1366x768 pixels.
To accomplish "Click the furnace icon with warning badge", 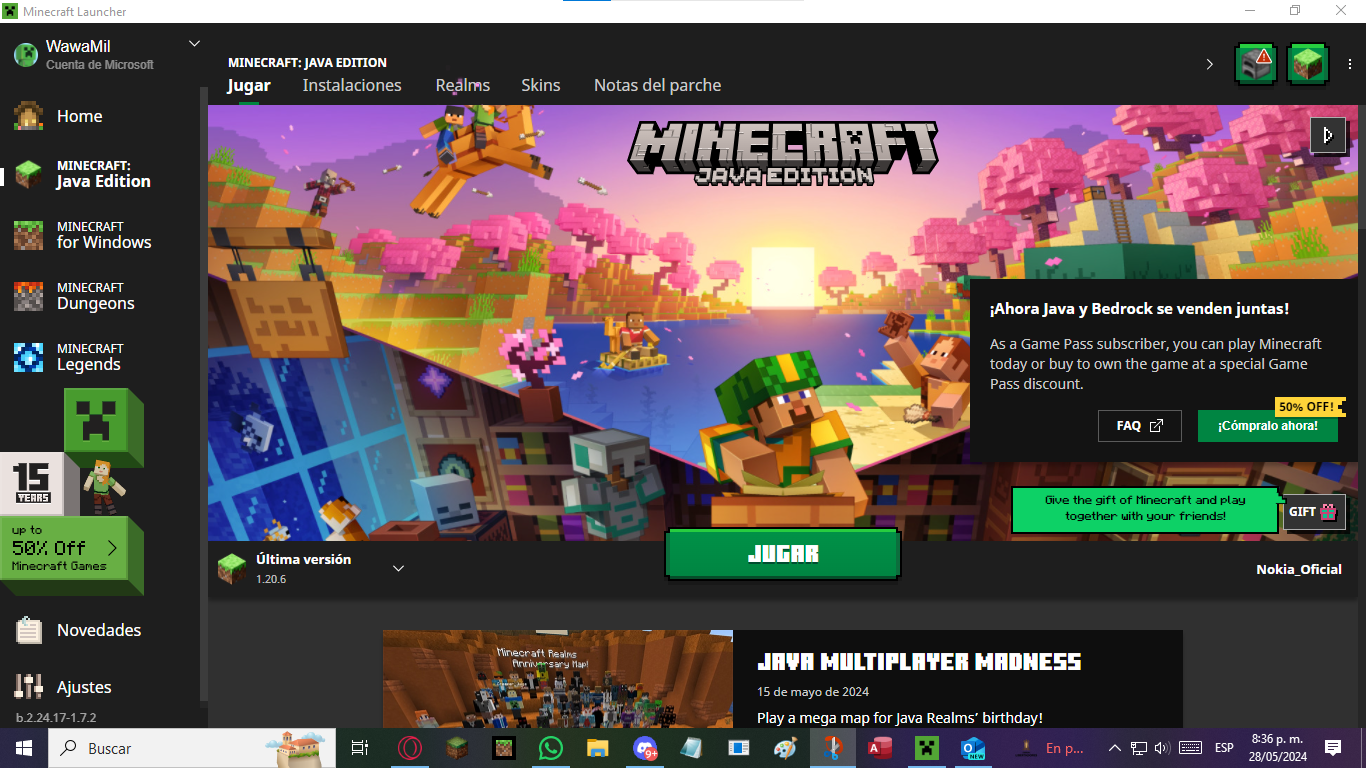I will coord(1255,64).
